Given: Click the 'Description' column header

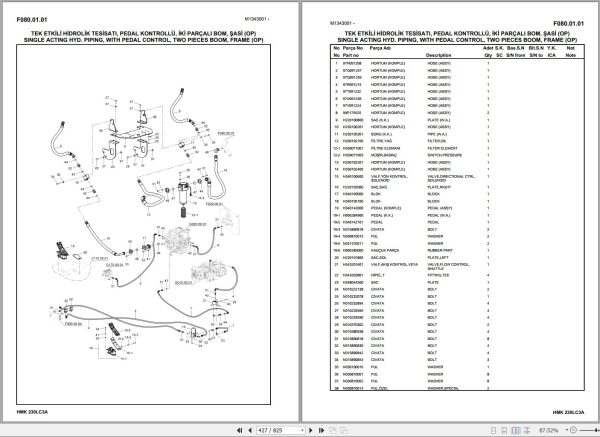Looking at the screenshot, I should click(439, 55).
